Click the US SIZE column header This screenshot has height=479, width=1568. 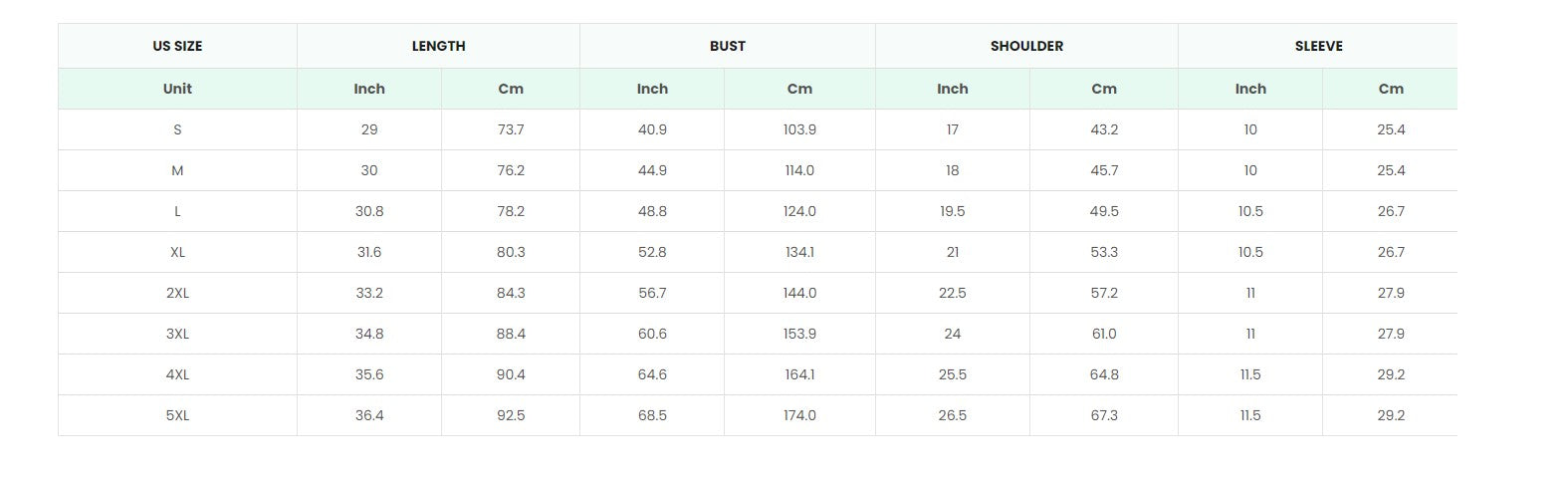click(x=177, y=46)
